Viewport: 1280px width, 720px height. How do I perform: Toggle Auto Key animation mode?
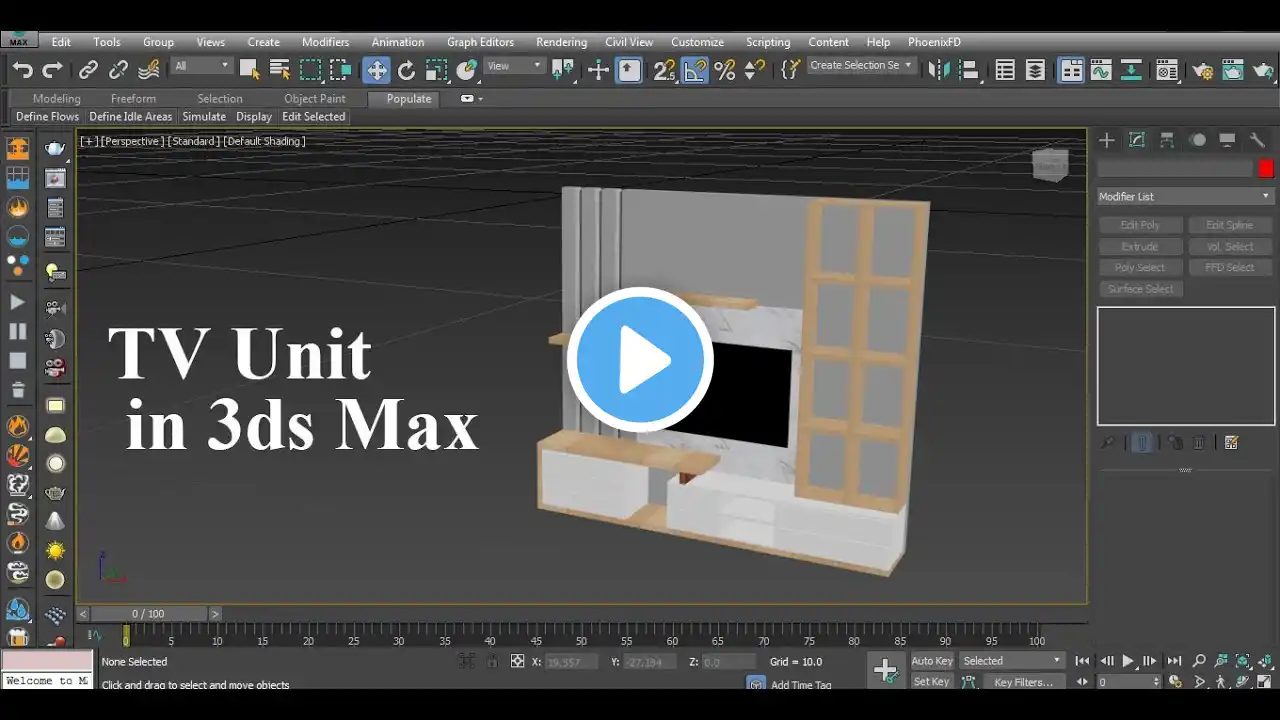932,661
